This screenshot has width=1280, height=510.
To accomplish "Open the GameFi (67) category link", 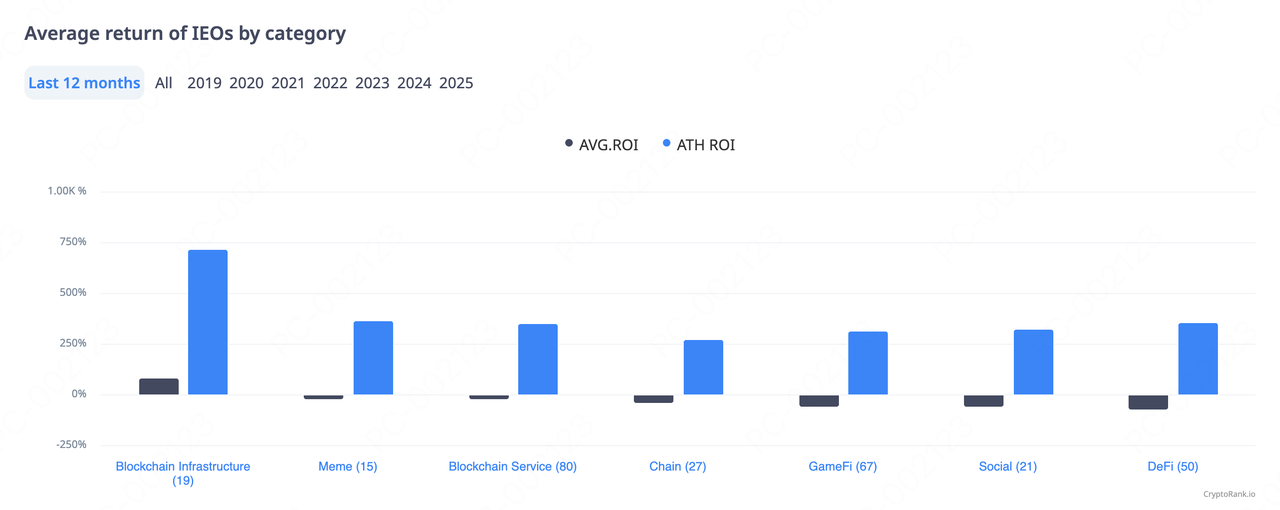I will click(x=843, y=466).
